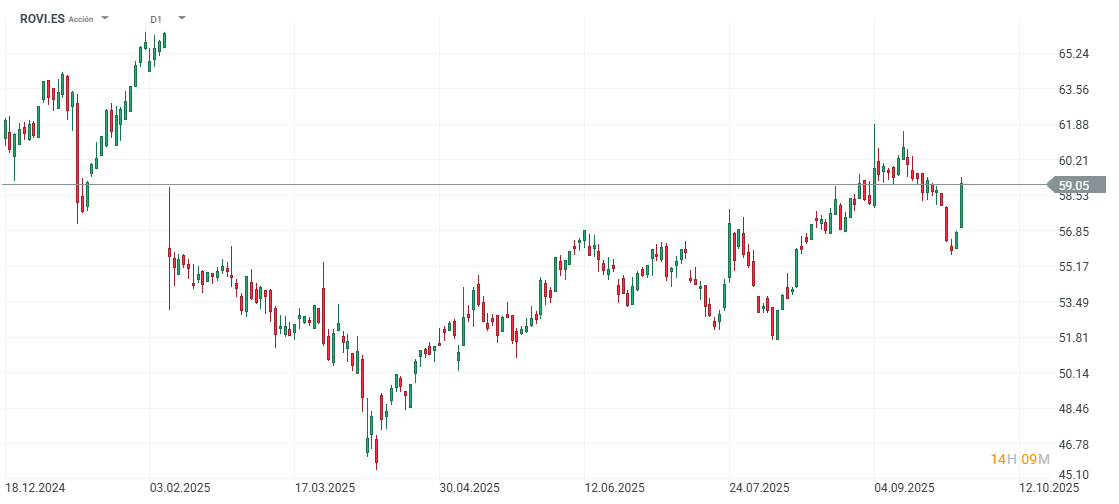Click the ROVI.ES symbol name
Viewport: 1119px width, 504px height.
click(x=42, y=18)
